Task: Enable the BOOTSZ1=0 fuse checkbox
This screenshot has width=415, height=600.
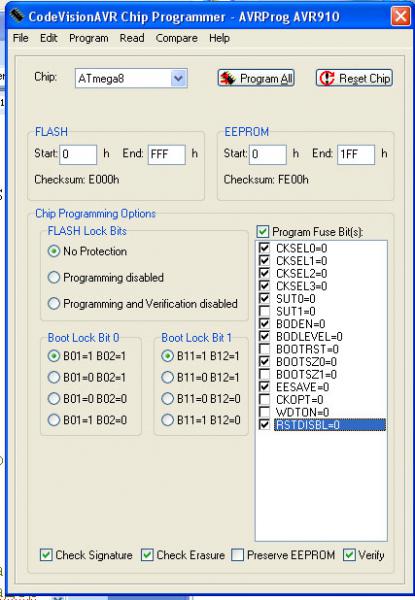Action: click(x=264, y=374)
